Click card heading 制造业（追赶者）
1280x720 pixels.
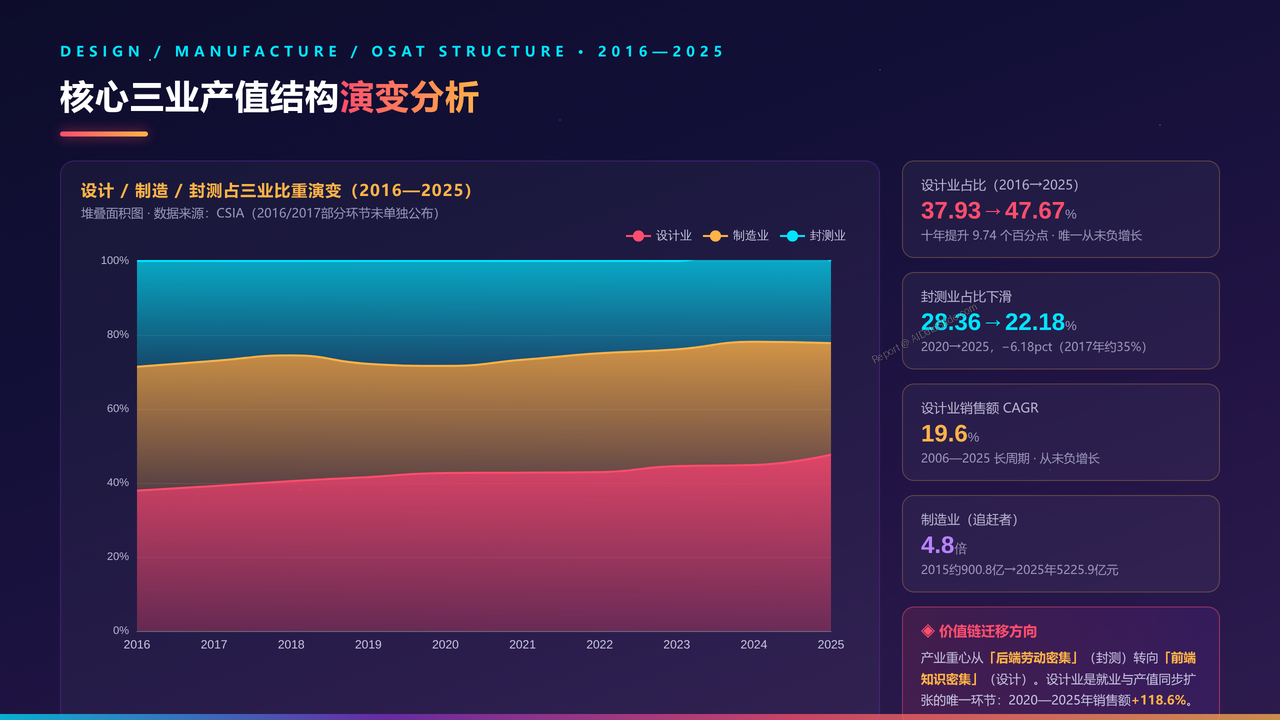tap(970, 520)
